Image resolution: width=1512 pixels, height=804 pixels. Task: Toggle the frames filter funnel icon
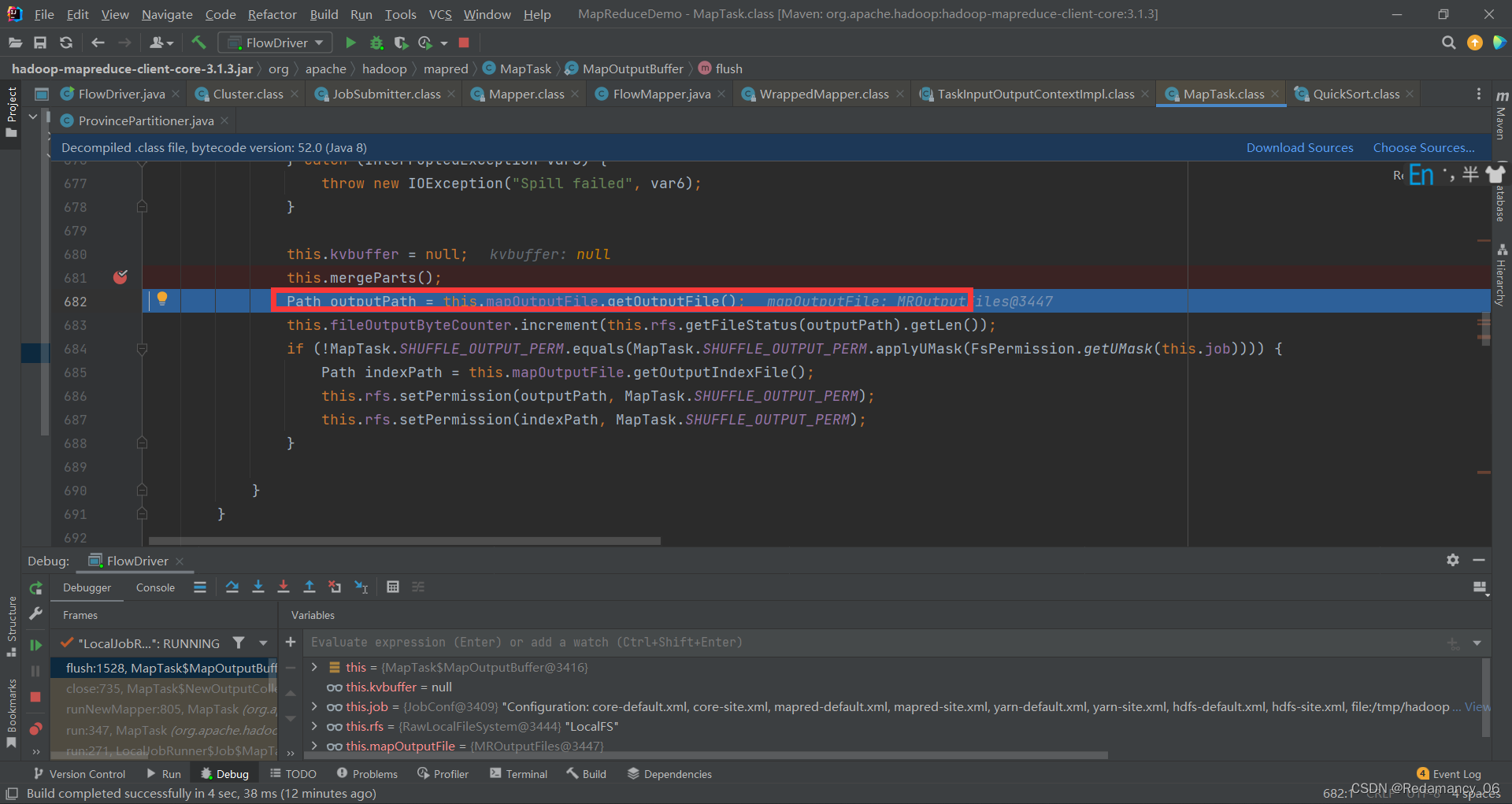tap(239, 643)
